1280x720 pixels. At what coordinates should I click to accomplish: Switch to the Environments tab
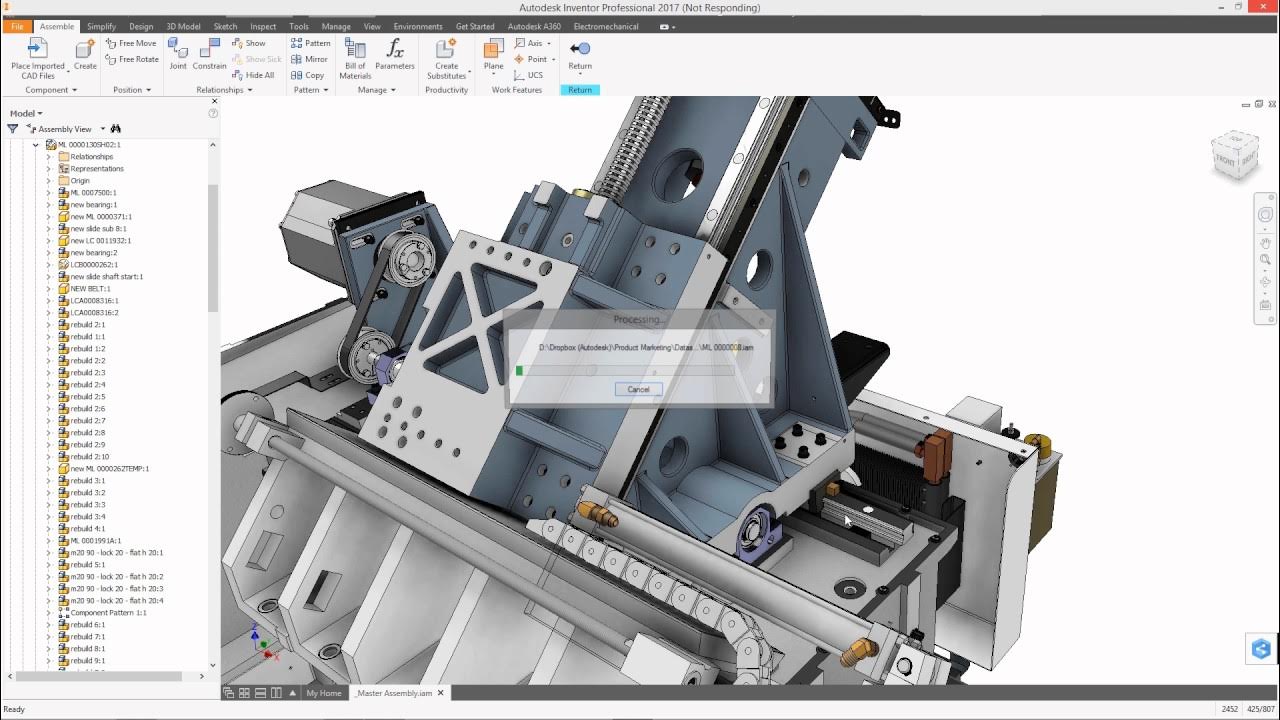(418, 27)
